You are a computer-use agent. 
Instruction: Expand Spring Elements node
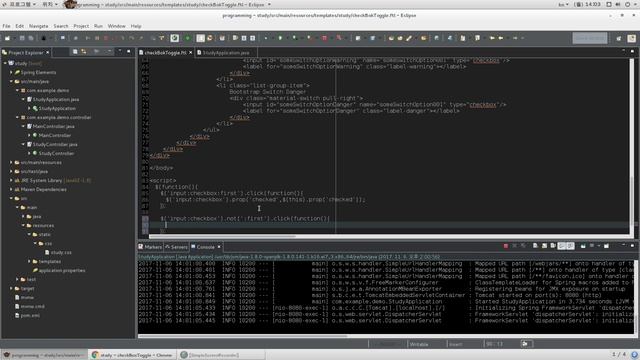point(11,72)
